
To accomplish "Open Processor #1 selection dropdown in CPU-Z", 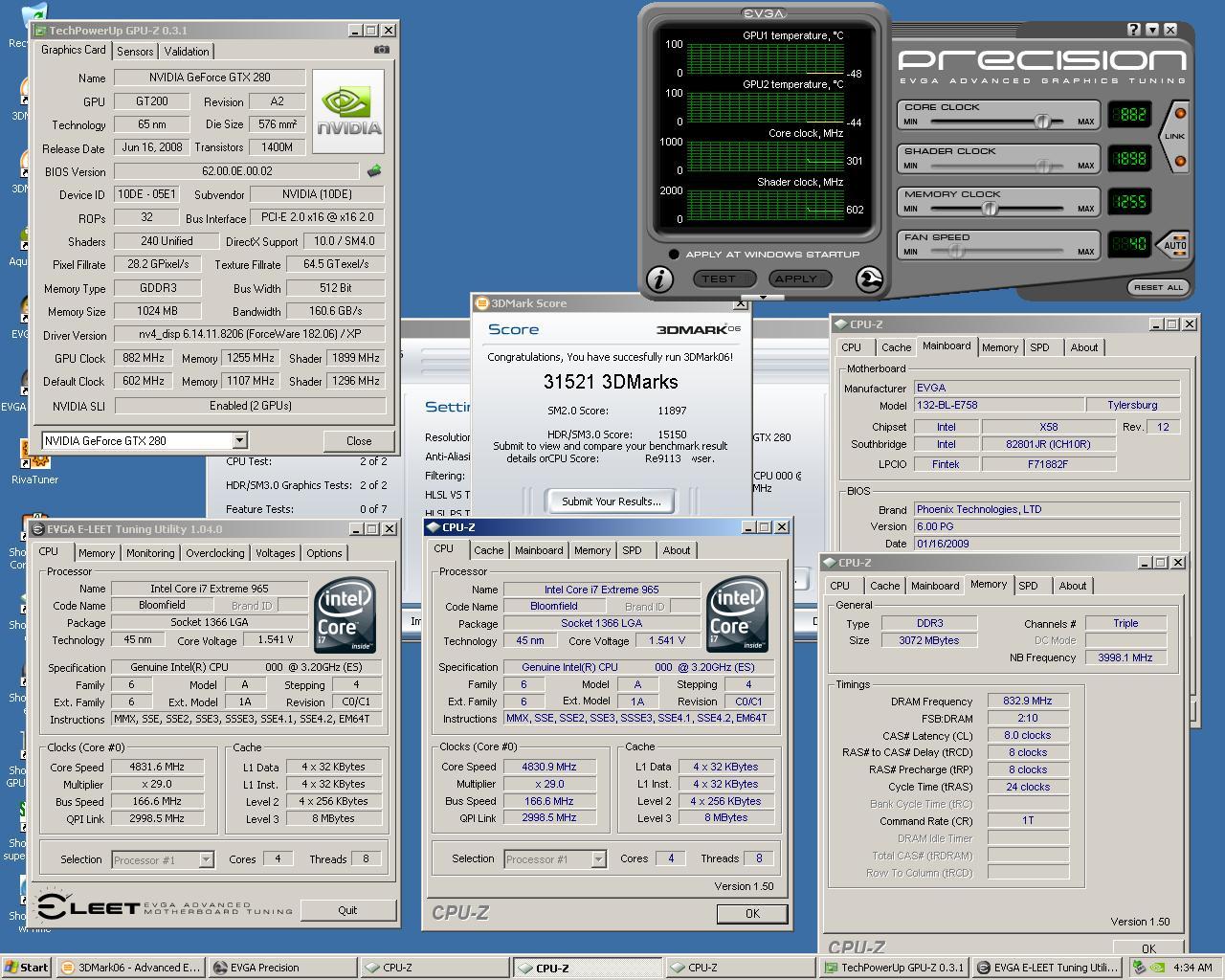I will [598, 858].
